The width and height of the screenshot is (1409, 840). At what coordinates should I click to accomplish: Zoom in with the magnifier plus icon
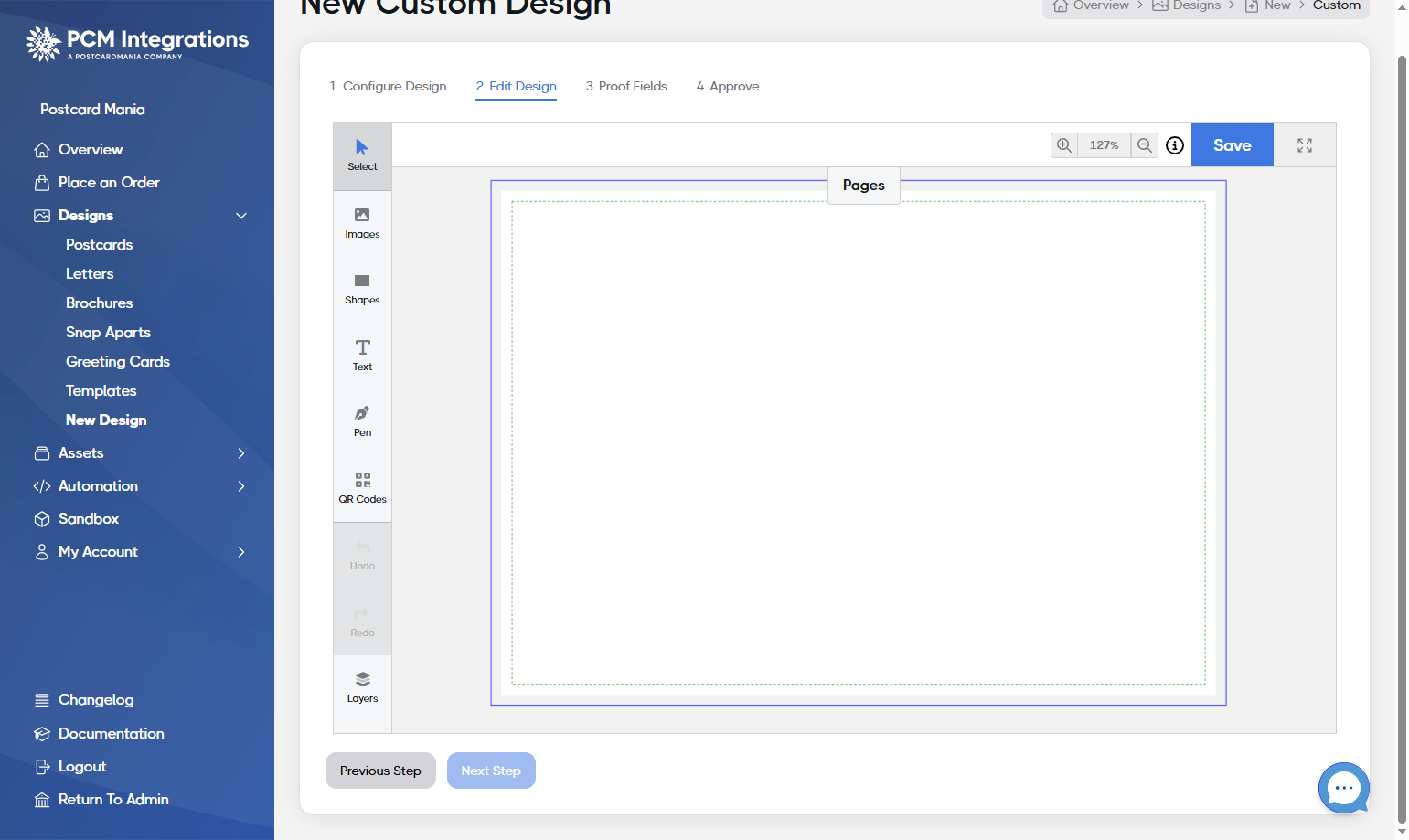tap(1064, 145)
